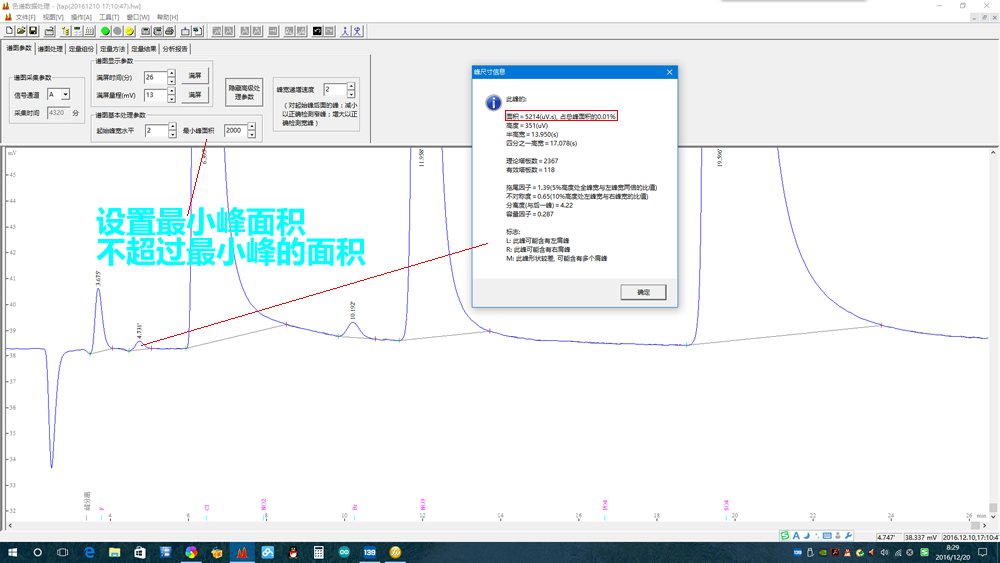Switch to the 定量组份 tab

tap(81, 49)
